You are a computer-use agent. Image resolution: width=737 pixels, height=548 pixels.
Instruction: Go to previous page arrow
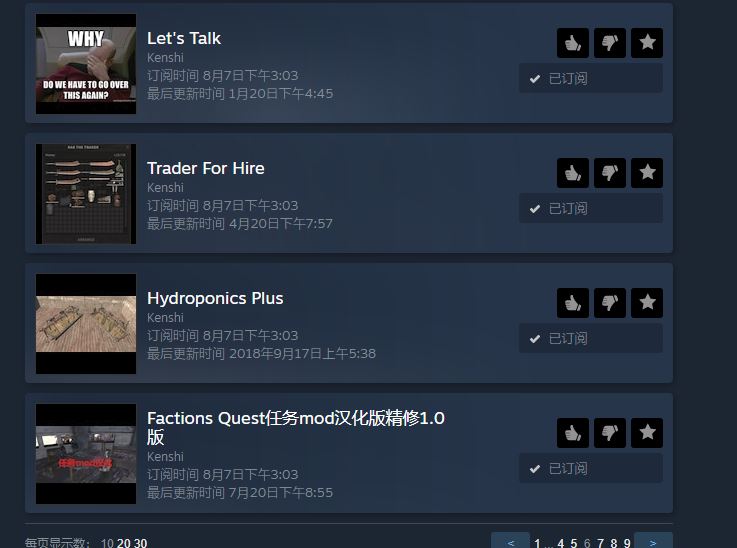pos(510,541)
